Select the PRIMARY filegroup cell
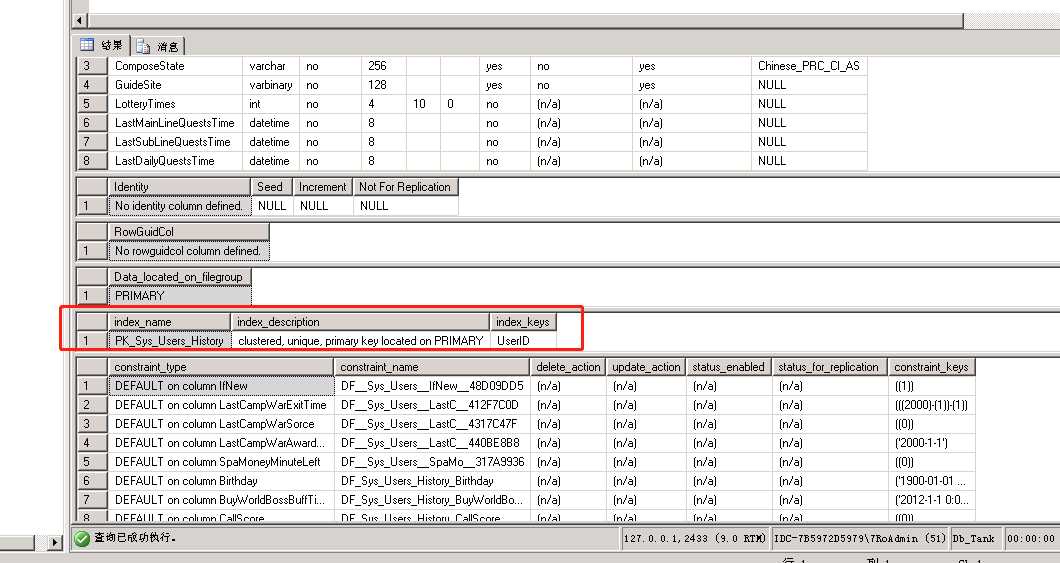The width and height of the screenshot is (1060, 563). (179, 295)
